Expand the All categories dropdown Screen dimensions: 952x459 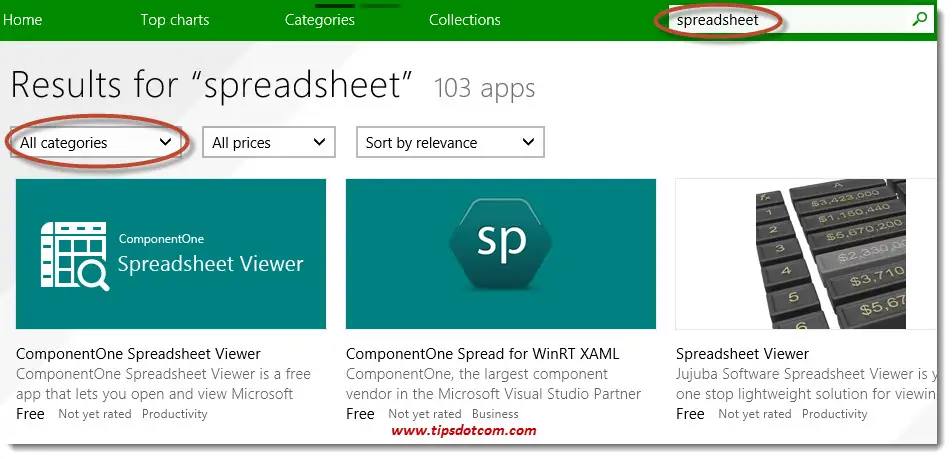(x=96, y=143)
